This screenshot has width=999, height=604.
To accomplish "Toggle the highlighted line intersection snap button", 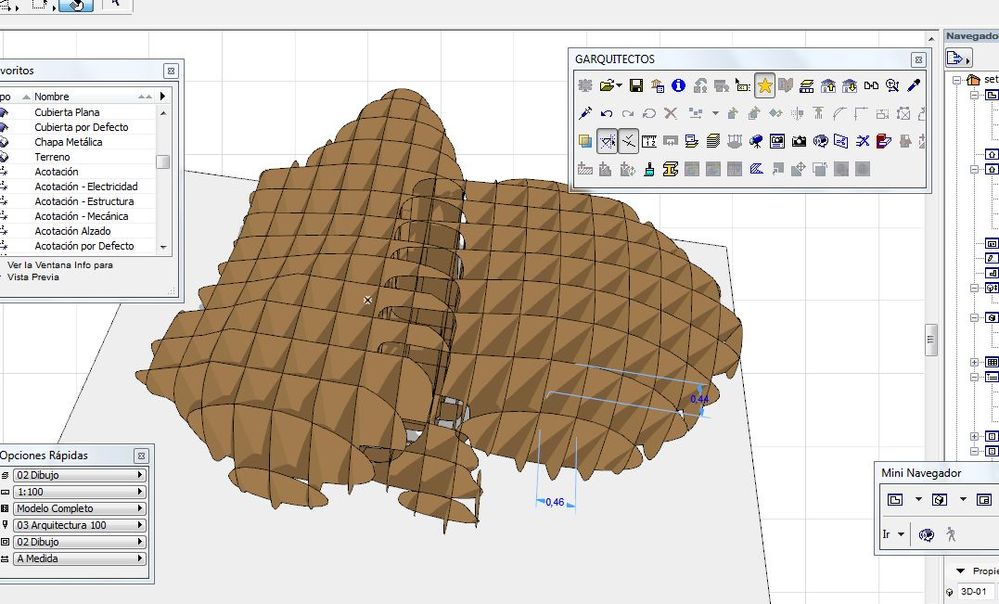I will [628, 142].
